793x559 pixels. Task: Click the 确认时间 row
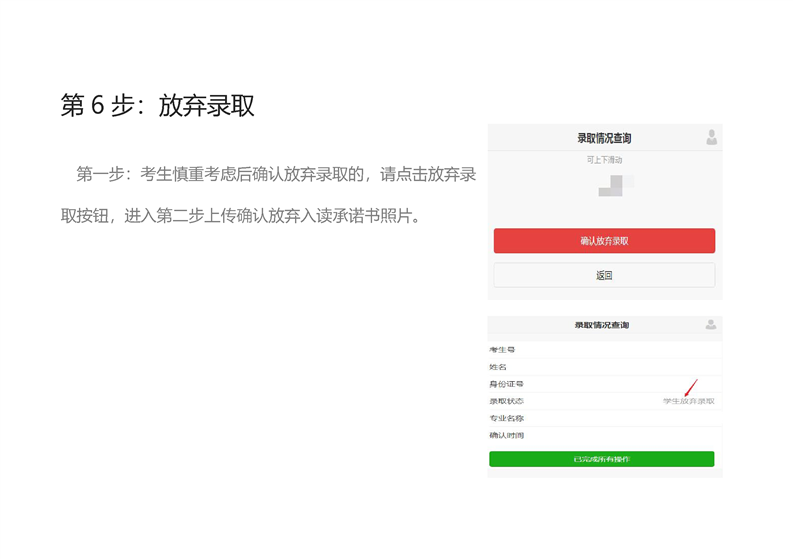[604, 435]
